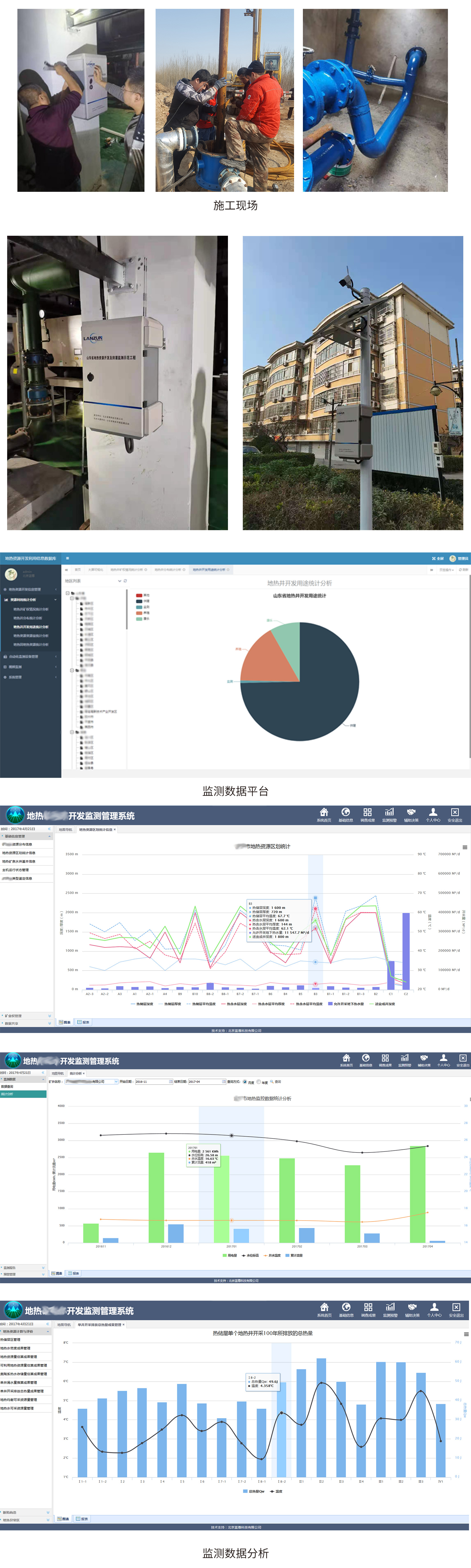Viewport: 471px width, 1568px height.
Task: Select the 月度 radio button
Action: (x=245, y=1082)
